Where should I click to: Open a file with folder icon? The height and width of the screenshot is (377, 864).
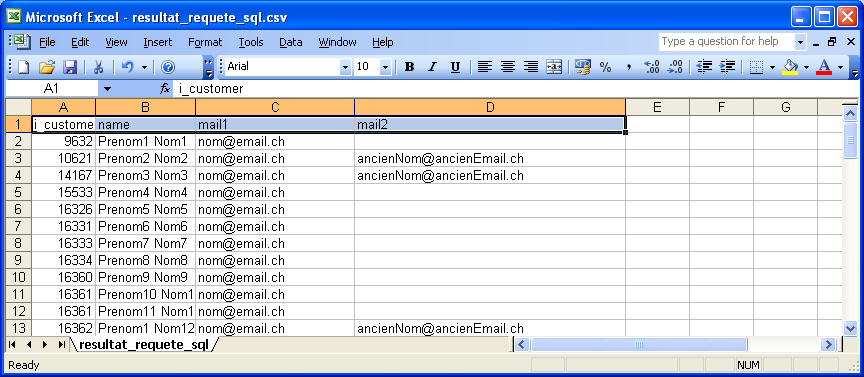pos(47,67)
